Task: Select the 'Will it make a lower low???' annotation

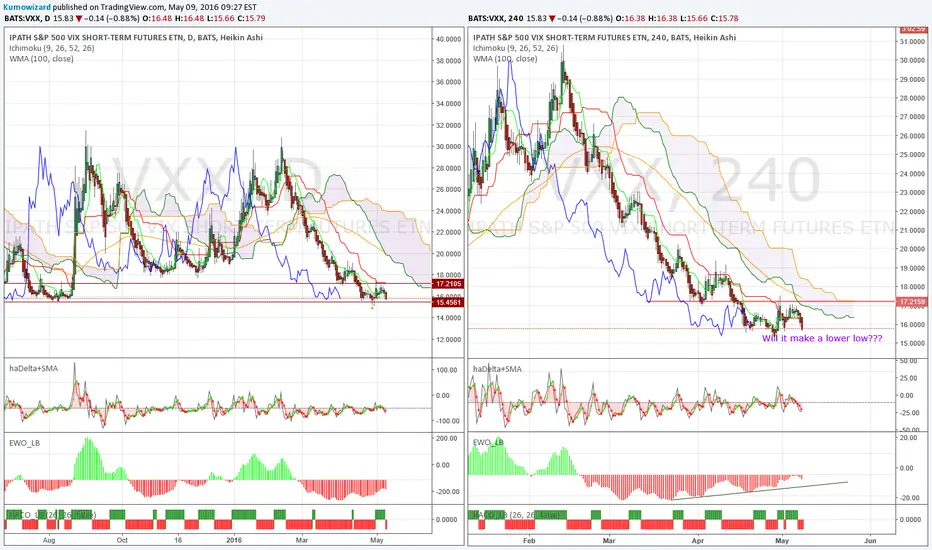Action: 822,338
